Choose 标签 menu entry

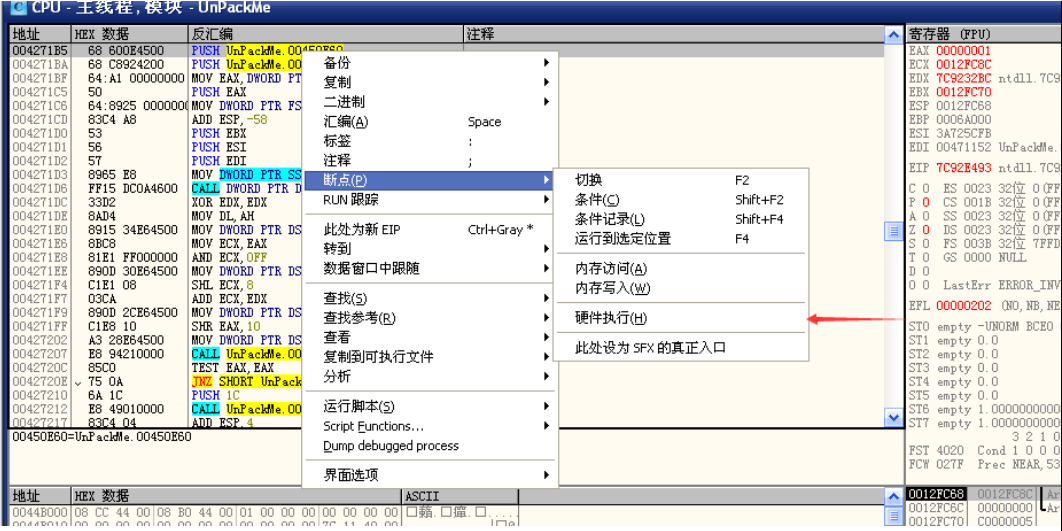tap(430, 142)
